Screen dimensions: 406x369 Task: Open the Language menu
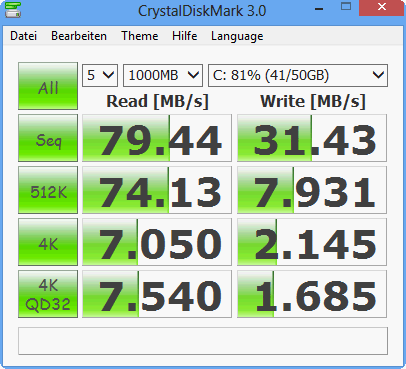tap(237, 36)
